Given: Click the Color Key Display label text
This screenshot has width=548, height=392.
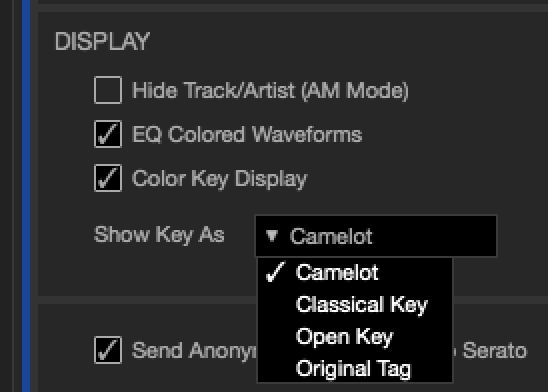Looking at the screenshot, I should tap(219, 179).
